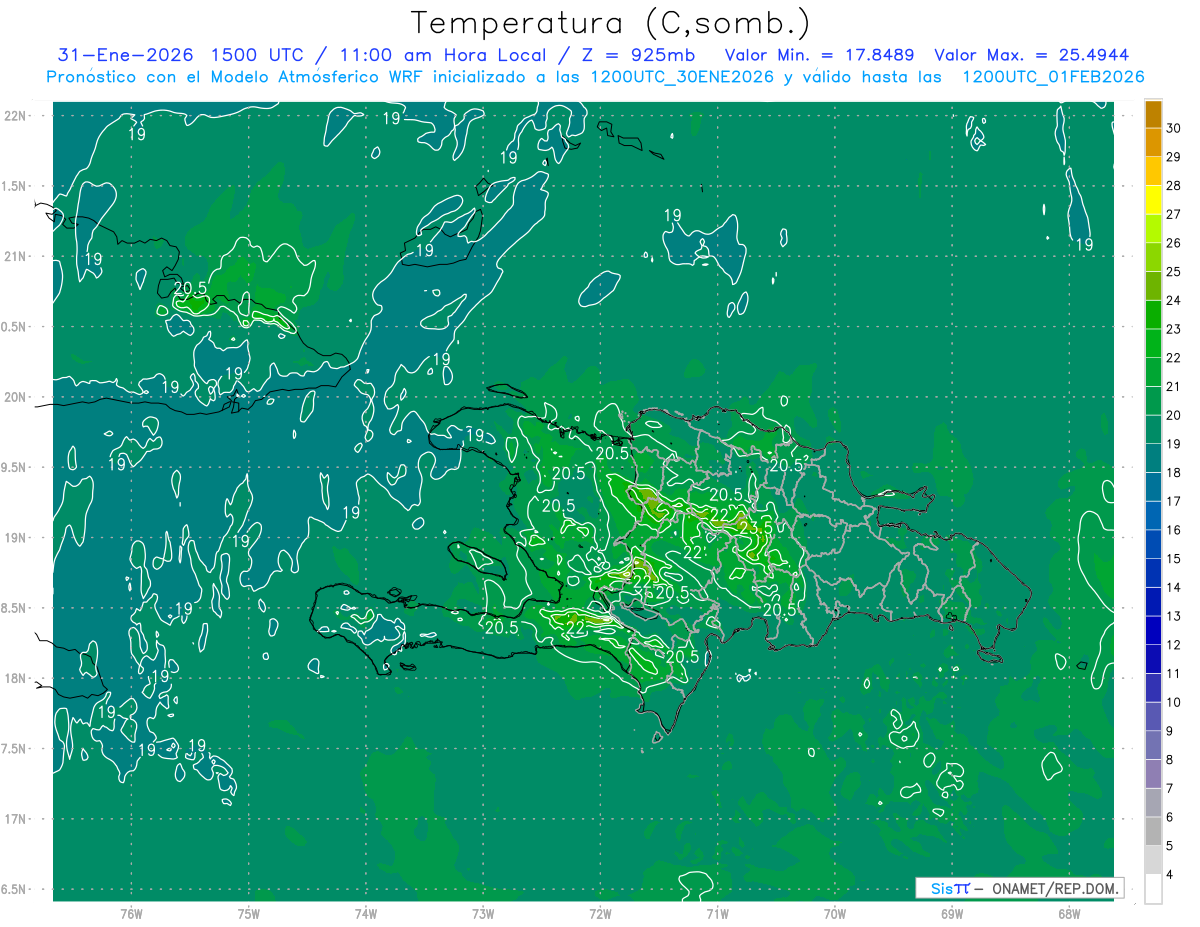The width and height of the screenshot is (1200, 927).
Task: Click the "71W" longitude axis label
Action: 717,914
